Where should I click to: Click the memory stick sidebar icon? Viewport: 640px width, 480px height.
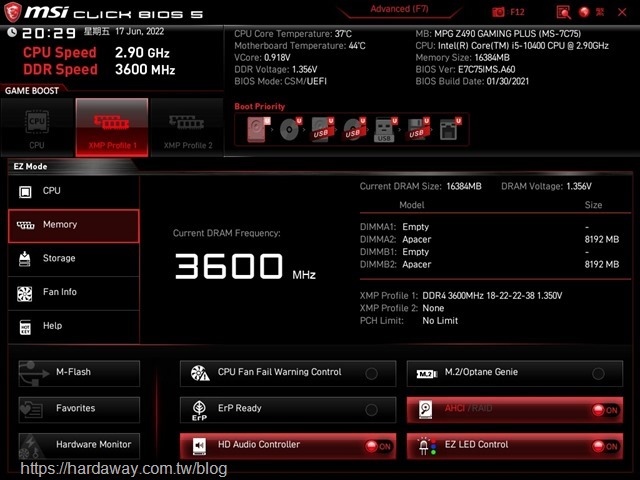pyautogui.click(x=25, y=225)
